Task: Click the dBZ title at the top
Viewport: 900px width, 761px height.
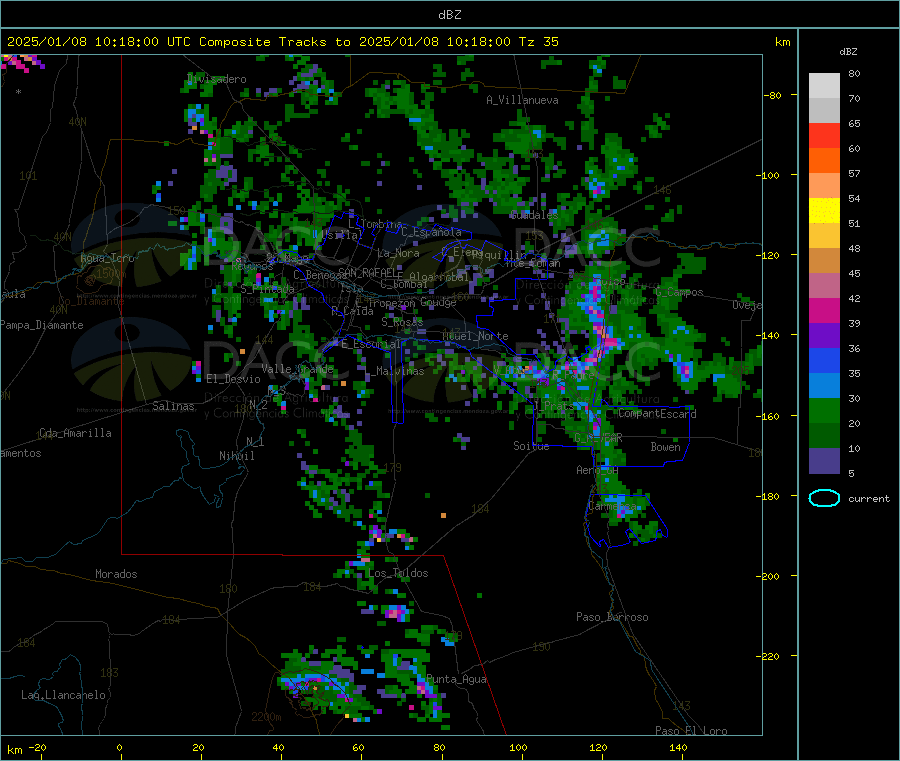Action: tap(449, 15)
